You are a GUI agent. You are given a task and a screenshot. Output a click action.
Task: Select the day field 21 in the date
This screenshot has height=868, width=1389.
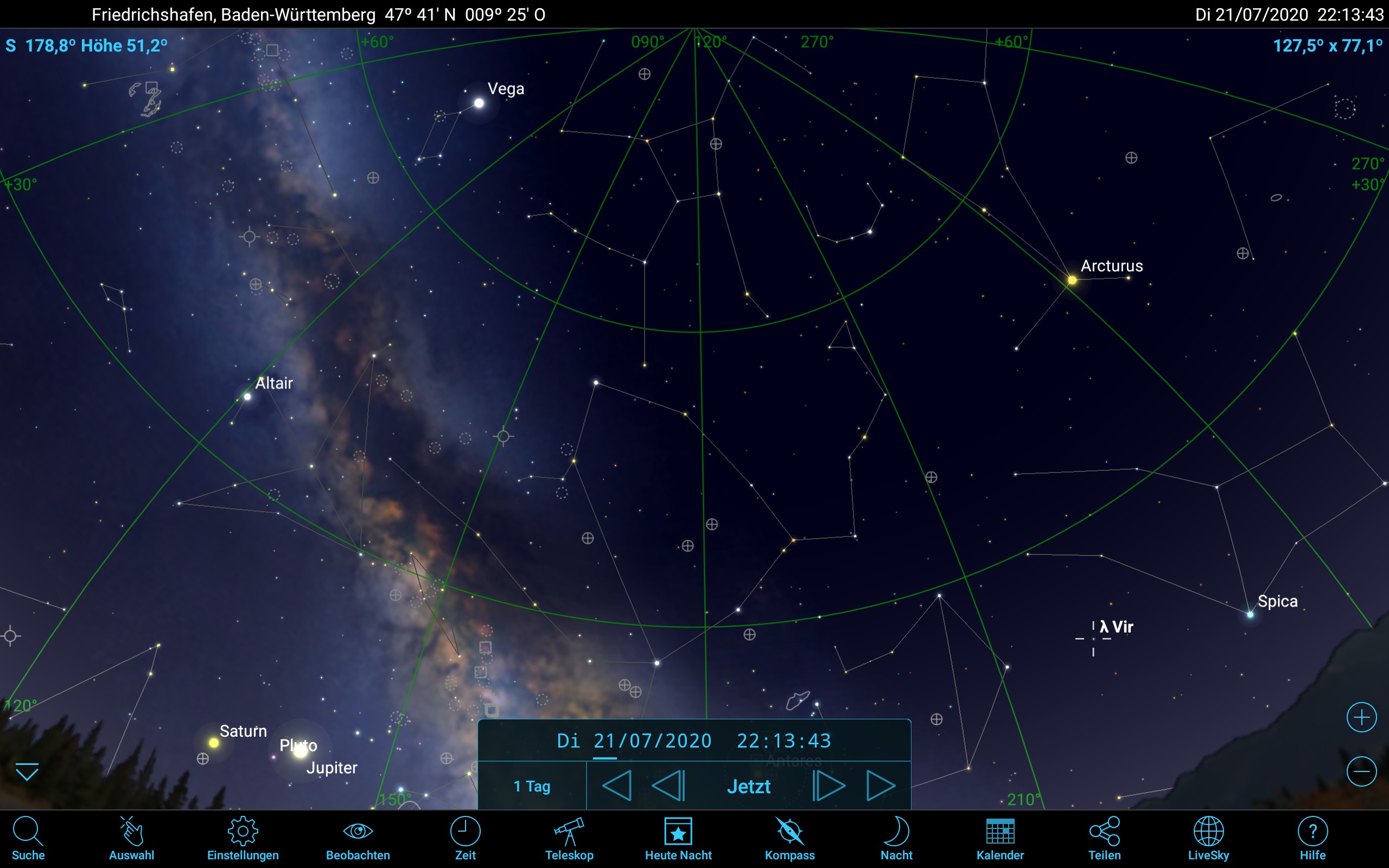(604, 741)
